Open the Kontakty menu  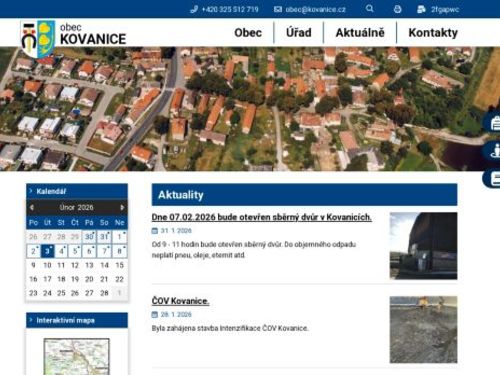tap(433, 33)
